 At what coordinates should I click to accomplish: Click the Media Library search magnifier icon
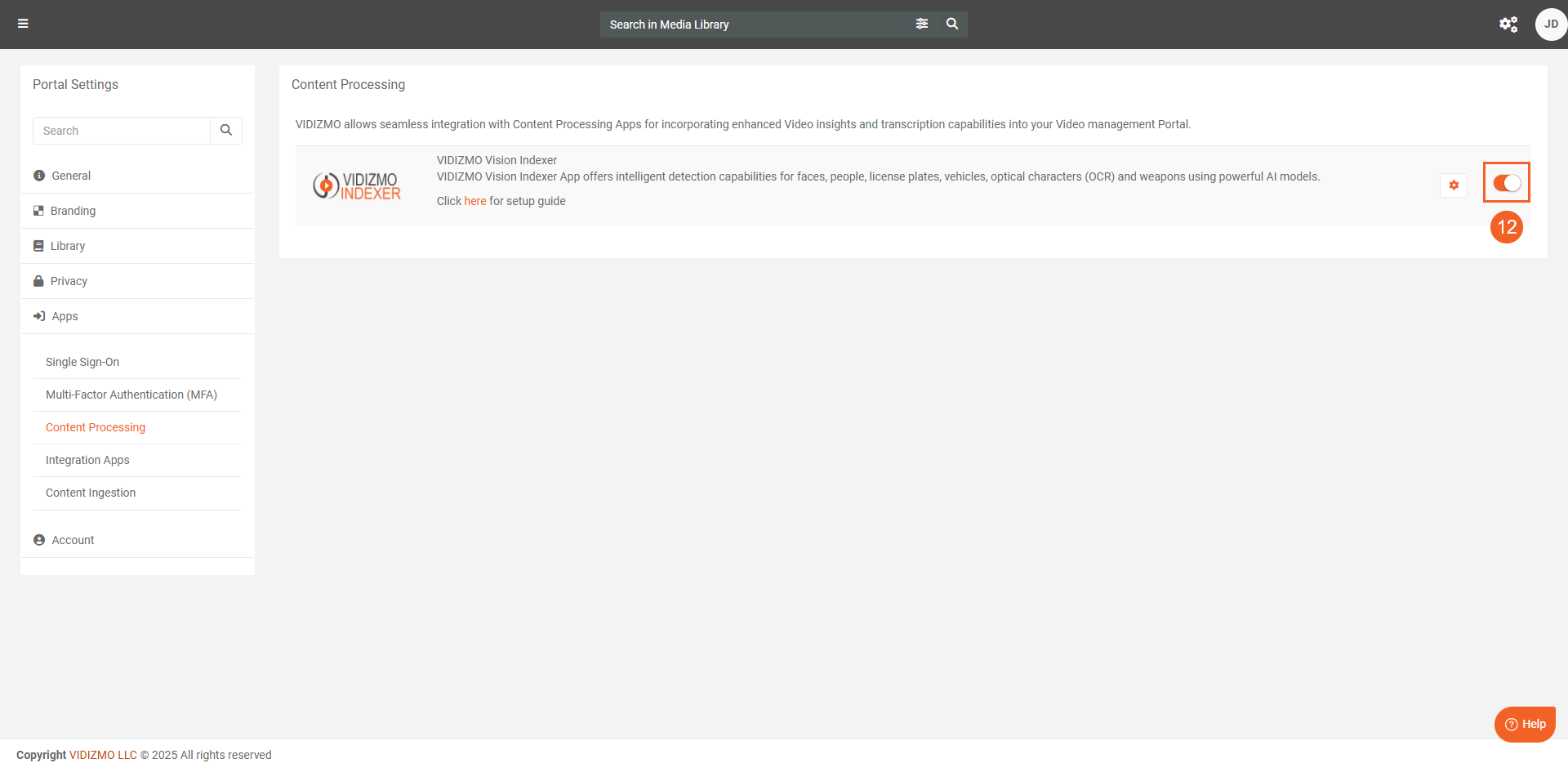952,24
